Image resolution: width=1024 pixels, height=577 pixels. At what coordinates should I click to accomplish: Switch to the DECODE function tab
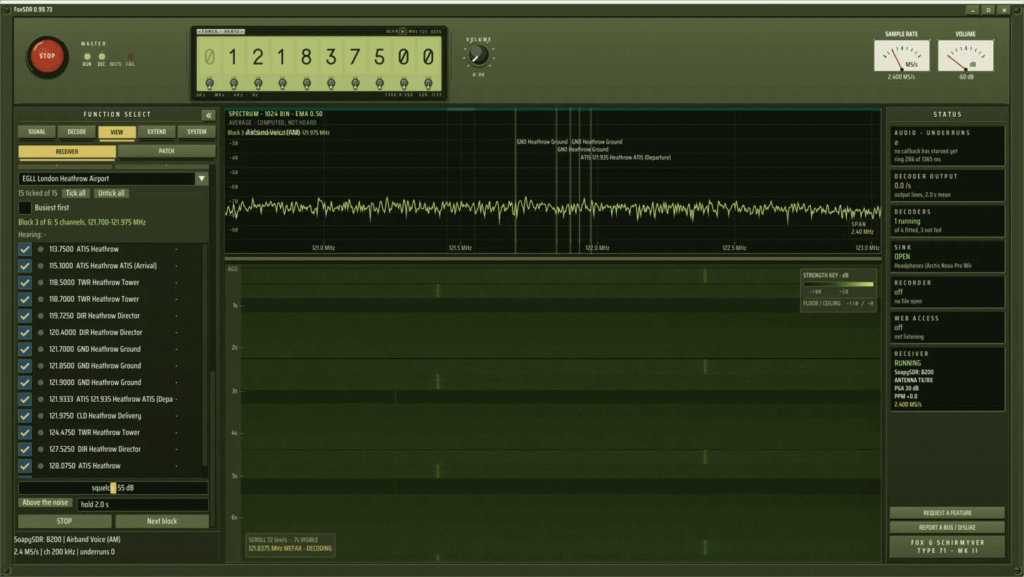point(76,132)
